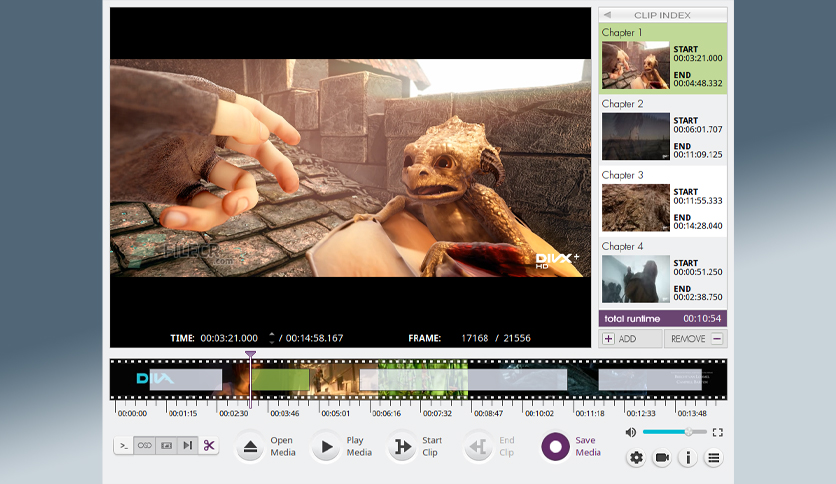The width and height of the screenshot is (836, 484).
Task: Select Chapter 4 thumbnail in clip index
Action: click(636, 279)
